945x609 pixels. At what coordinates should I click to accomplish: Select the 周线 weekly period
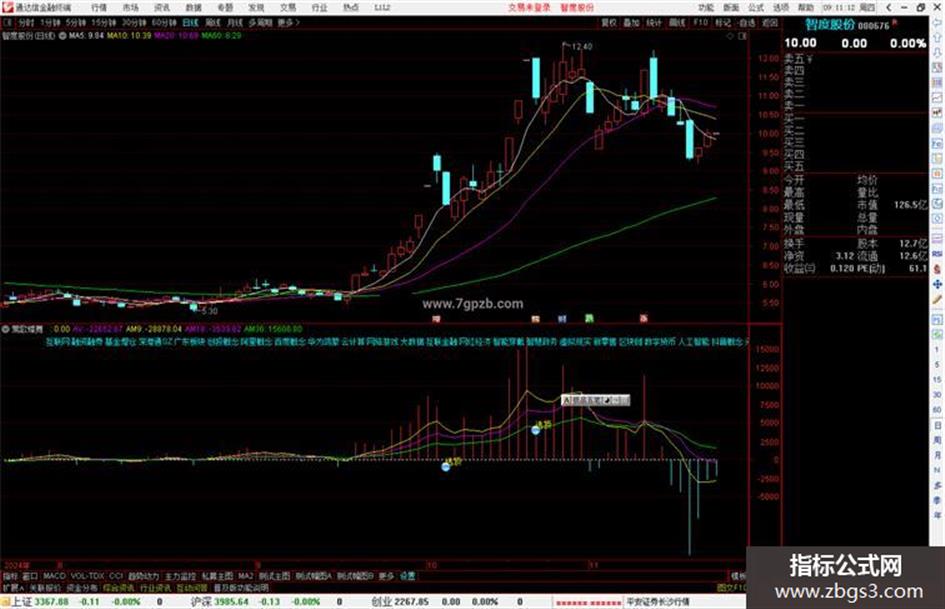(213, 22)
